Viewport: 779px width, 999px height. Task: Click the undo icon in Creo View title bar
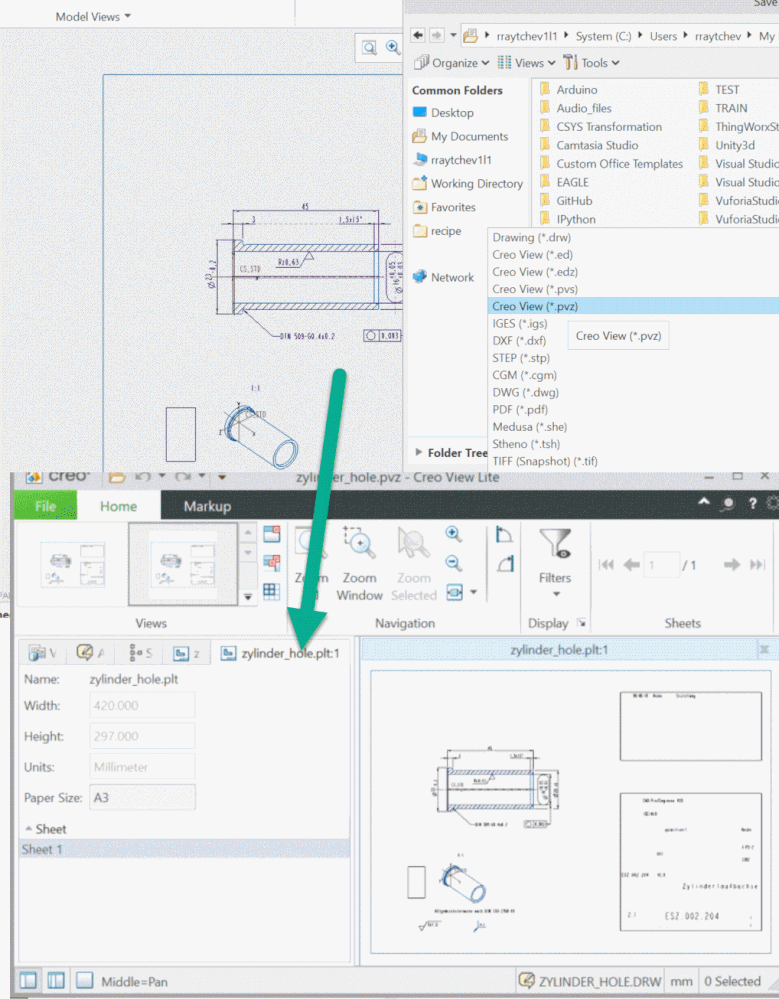coord(143,477)
